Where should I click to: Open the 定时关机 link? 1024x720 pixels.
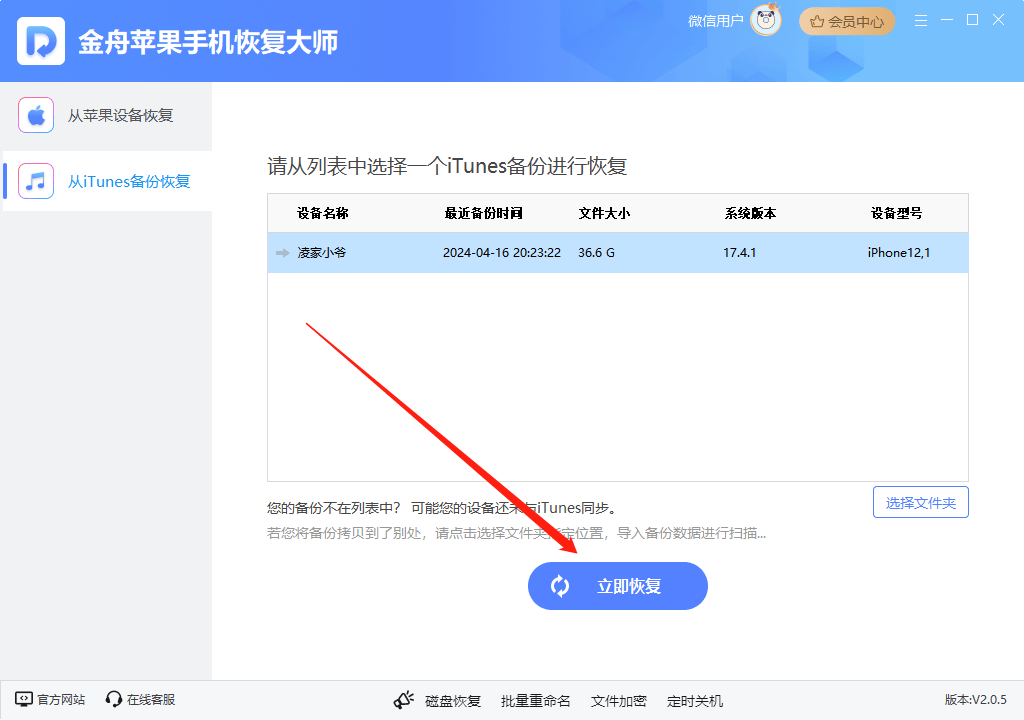click(x=695, y=701)
